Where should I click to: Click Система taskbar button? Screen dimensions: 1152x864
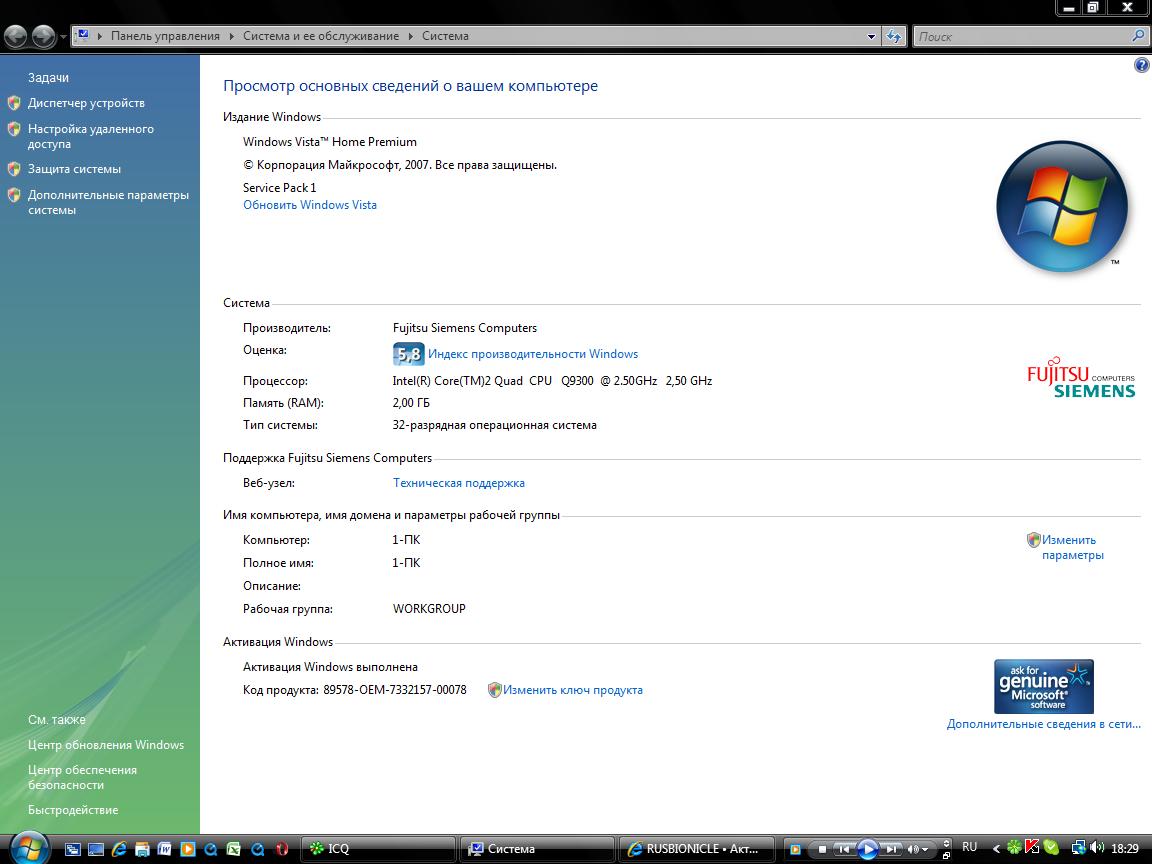(x=537, y=849)
